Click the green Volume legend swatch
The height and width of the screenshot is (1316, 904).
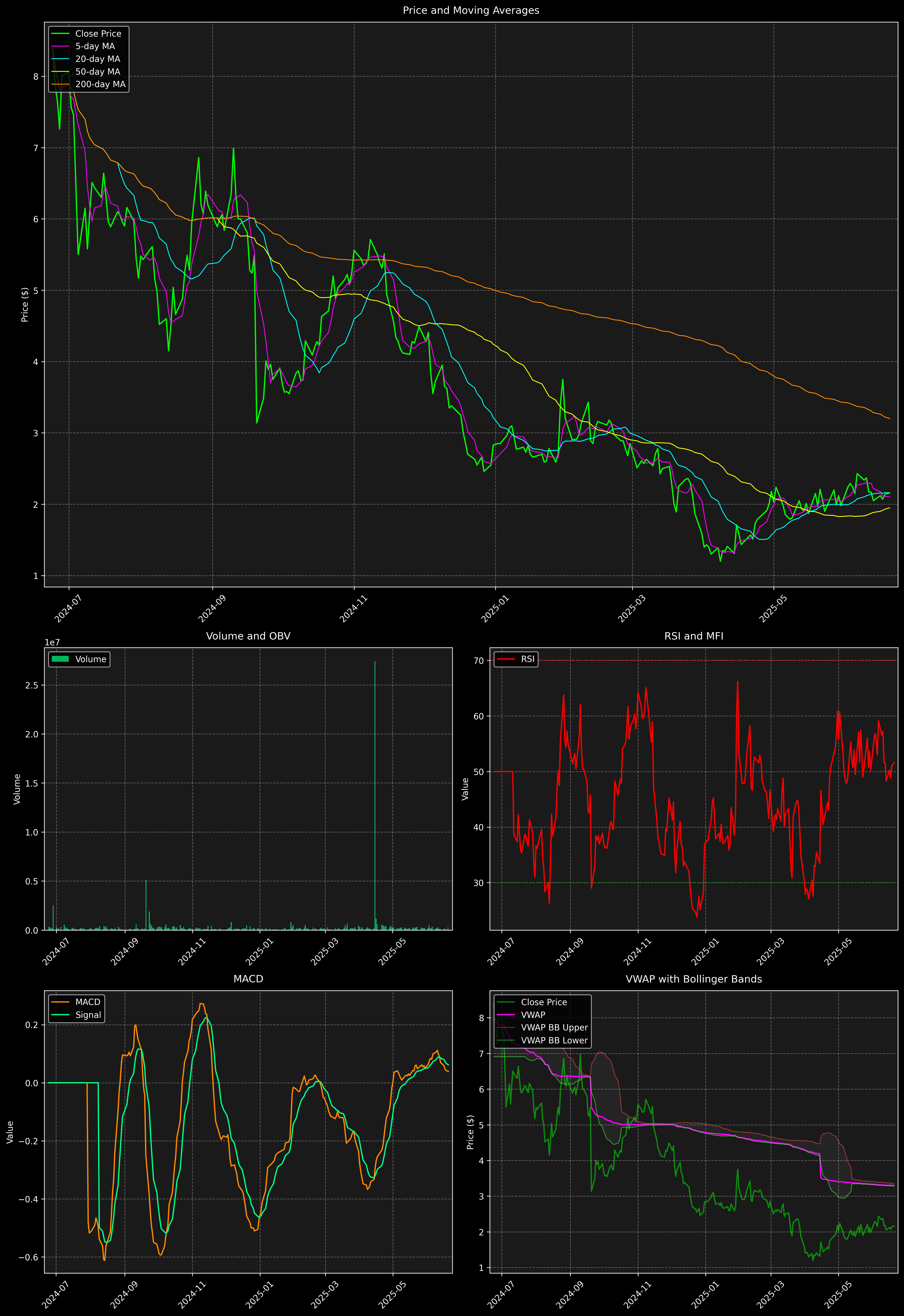[60, 659]
